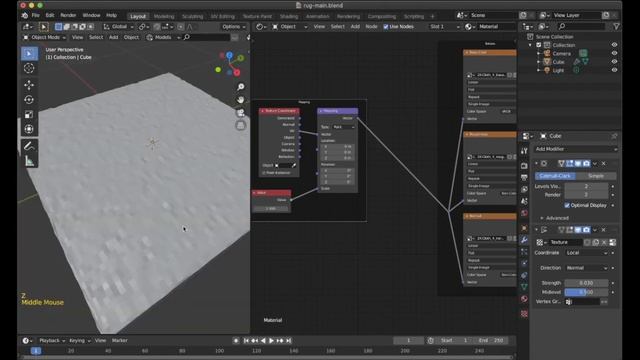Toggle Subdivision modifier render camera icon
Viewport: 640px width, 360px height.
[587, 163]
